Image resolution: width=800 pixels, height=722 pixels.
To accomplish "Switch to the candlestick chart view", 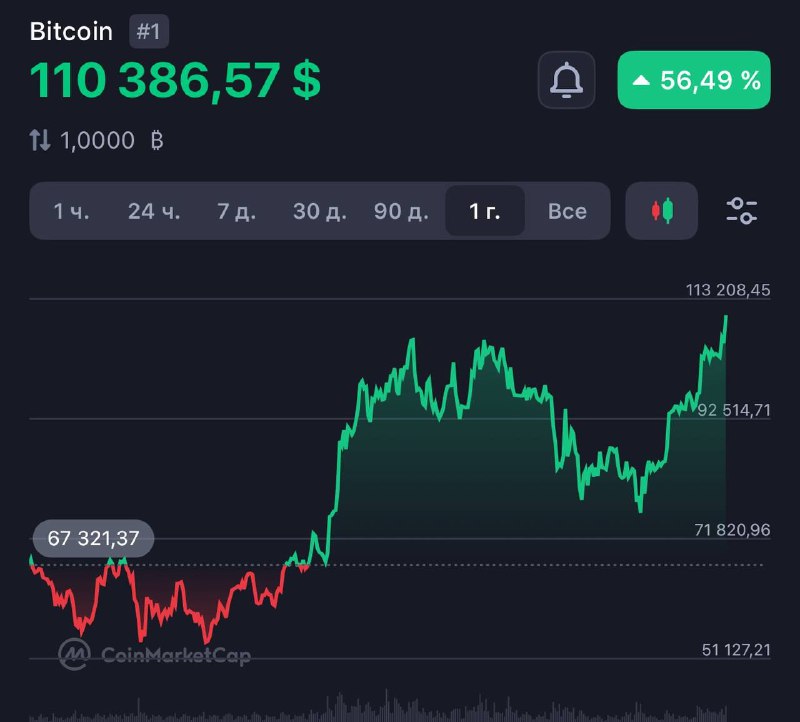I will (x=662, y=211).
